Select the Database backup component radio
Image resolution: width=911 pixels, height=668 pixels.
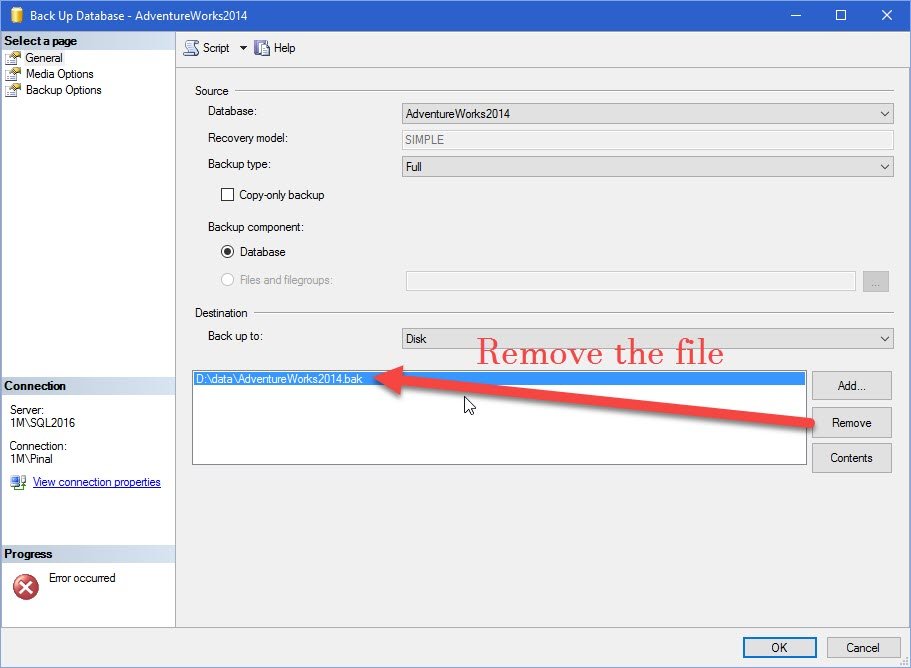(227, 252)
